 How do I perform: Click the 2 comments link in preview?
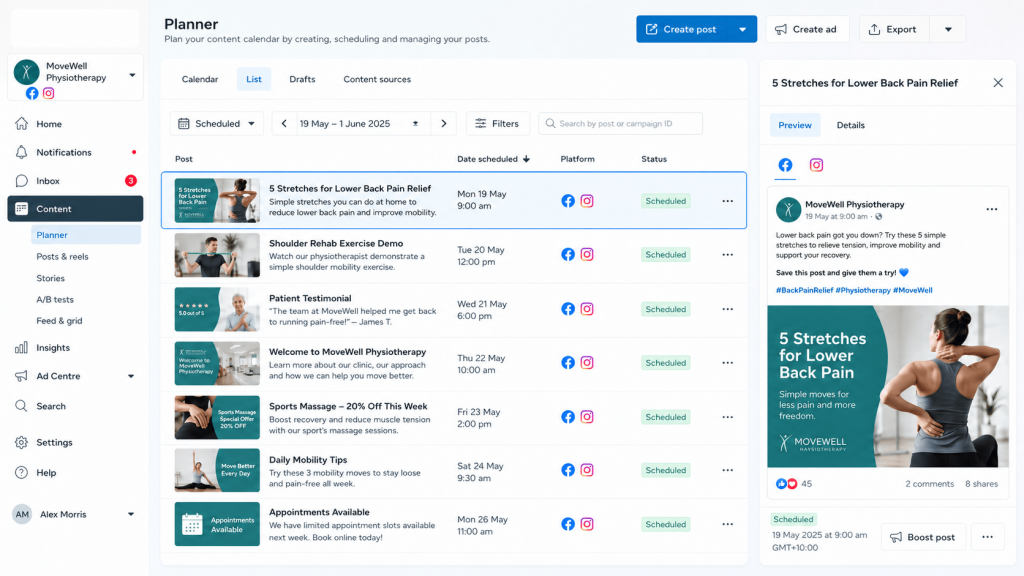(x=929, y=484)
